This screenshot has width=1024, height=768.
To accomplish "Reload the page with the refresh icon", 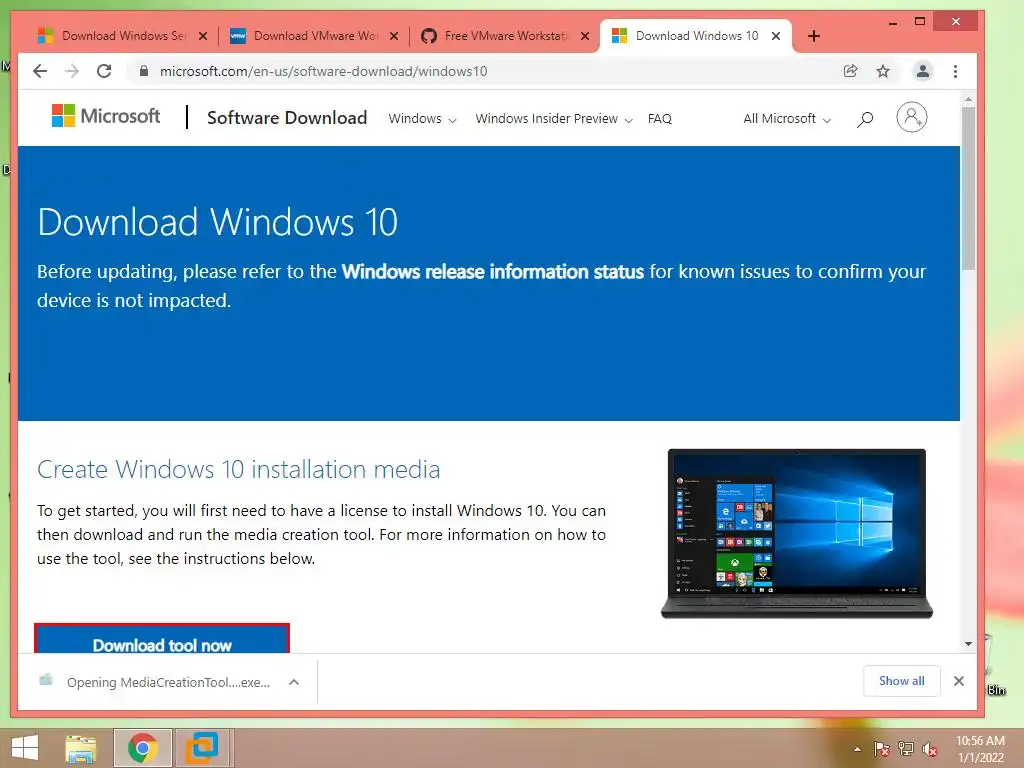I will pyautogui.click(x=104, y=71).
